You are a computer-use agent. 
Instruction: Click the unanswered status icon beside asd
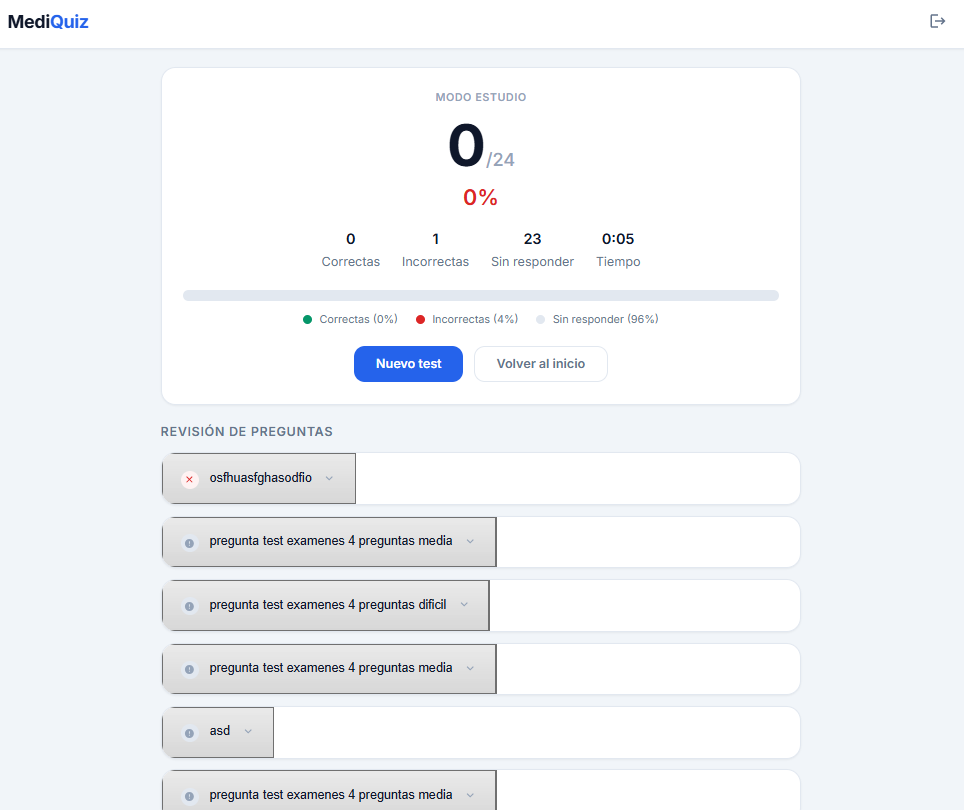[189, 733]
